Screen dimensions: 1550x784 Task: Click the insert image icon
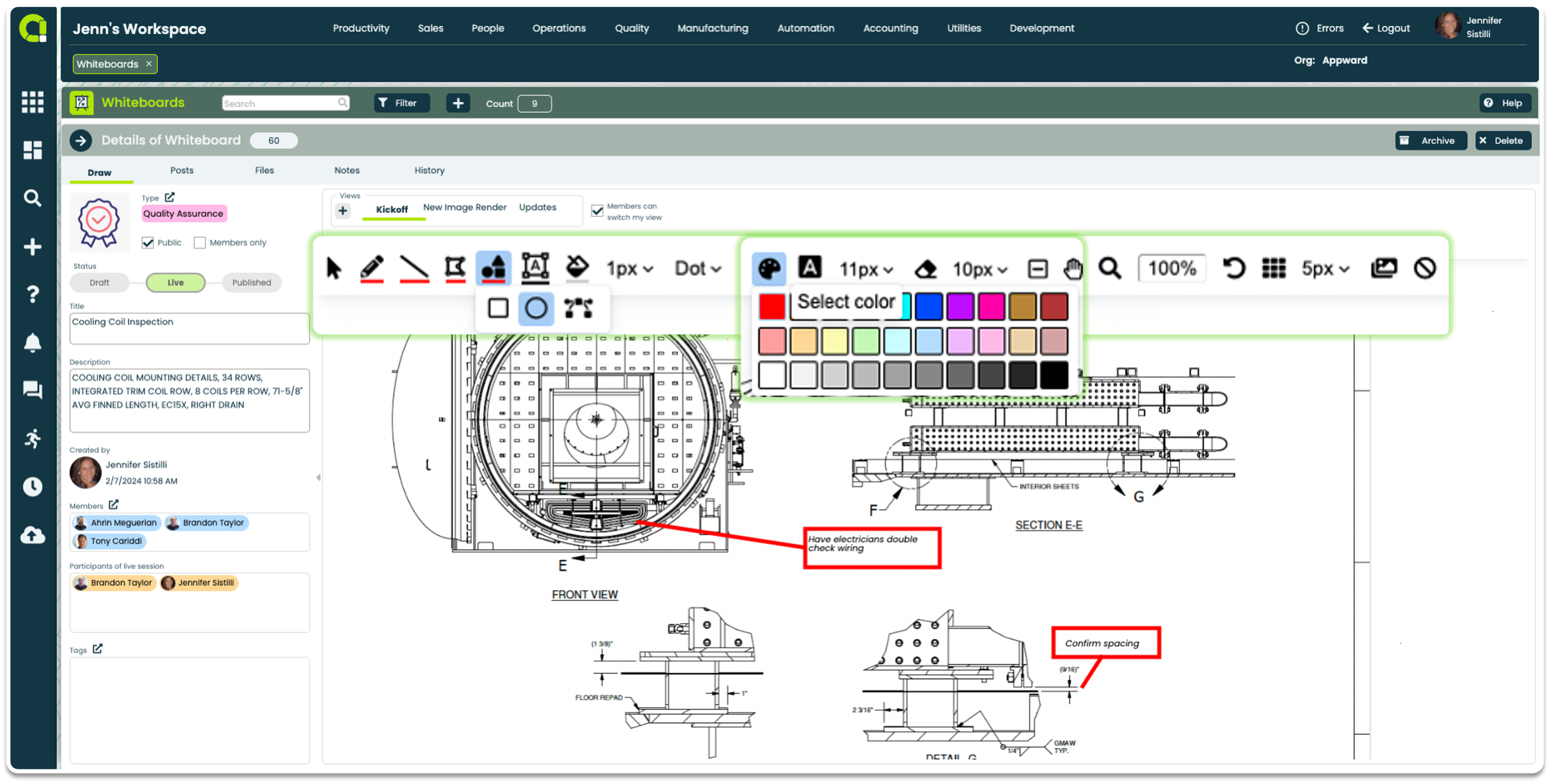[1383, 269]
